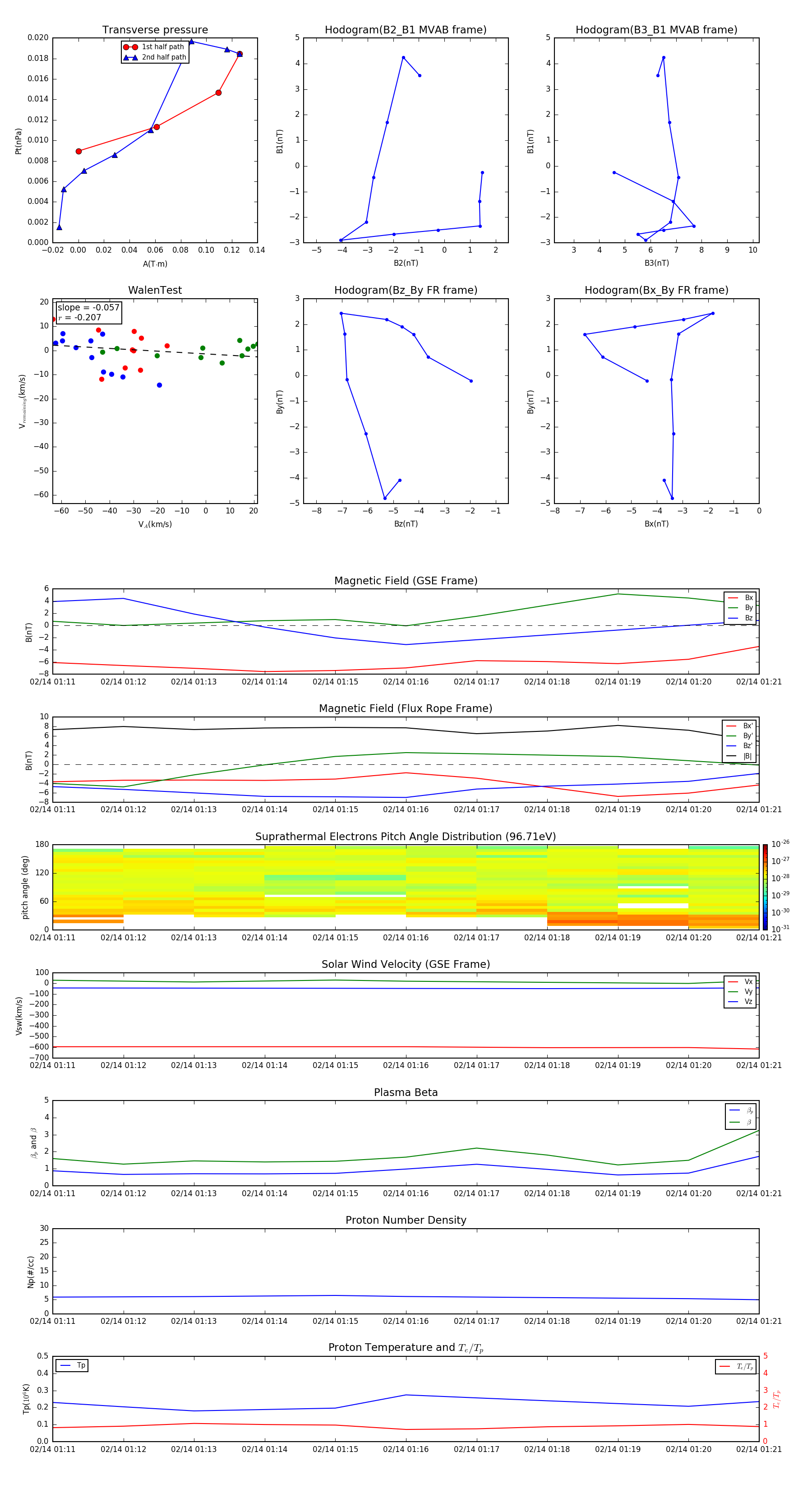The image size is (812, 1489).
Task: Click the 'Plasma Beta' panel title
Action: (x=406, y=1093)
